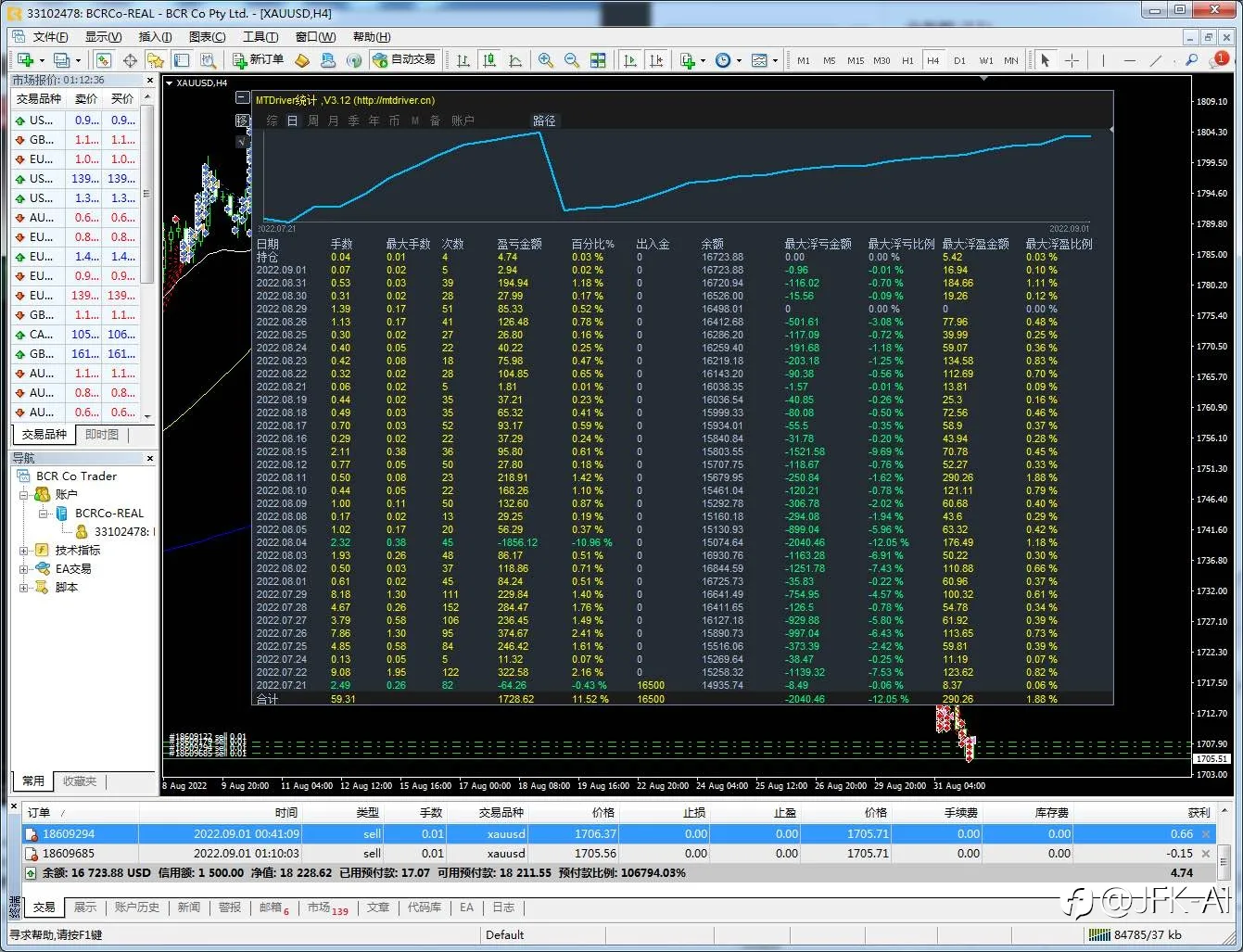Open templates dropdown arrow
This screenshot has width=1243, height=952.
click(775, 60)
